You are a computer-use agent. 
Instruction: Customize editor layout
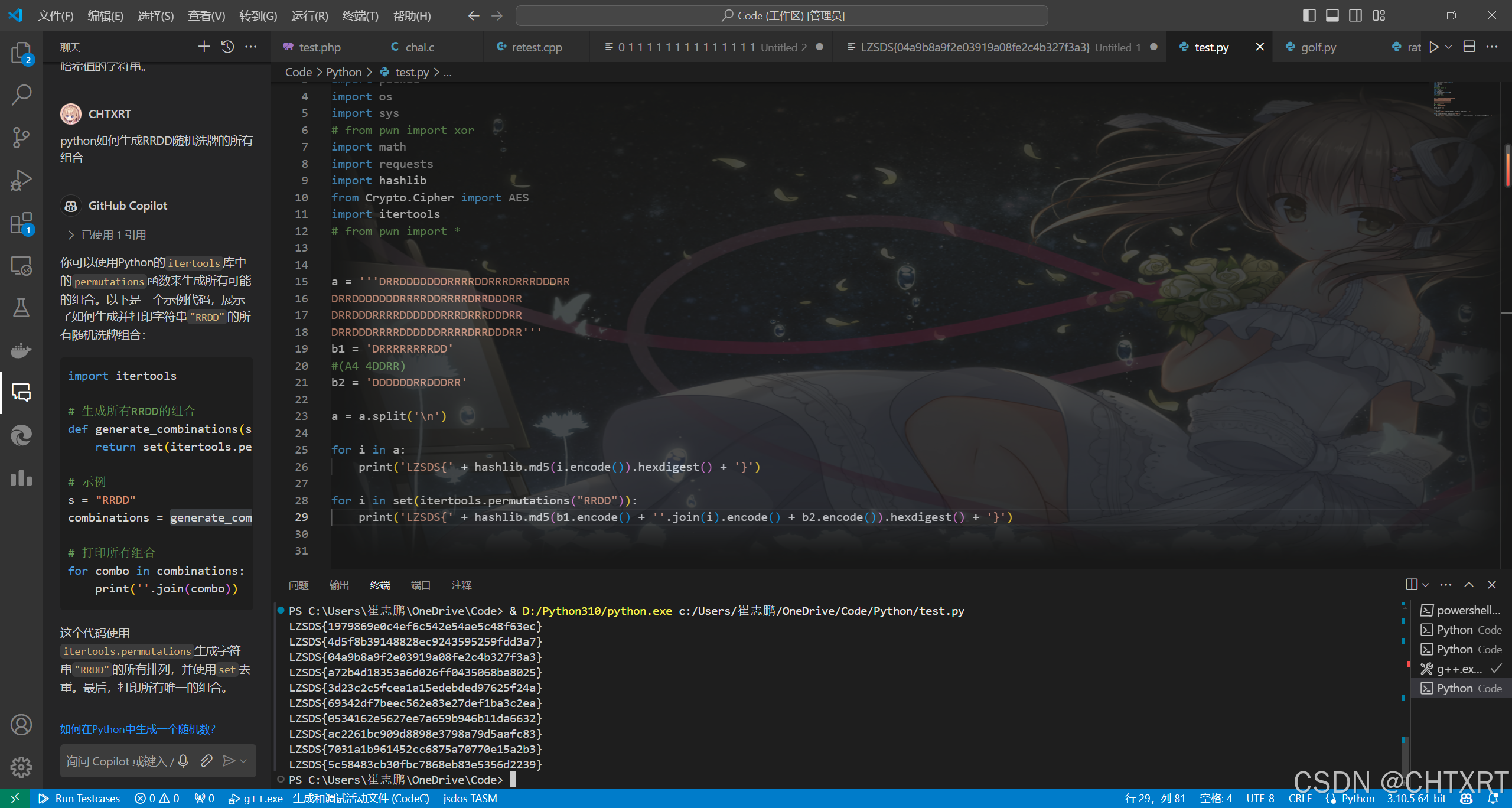[x=1379, y=16]
